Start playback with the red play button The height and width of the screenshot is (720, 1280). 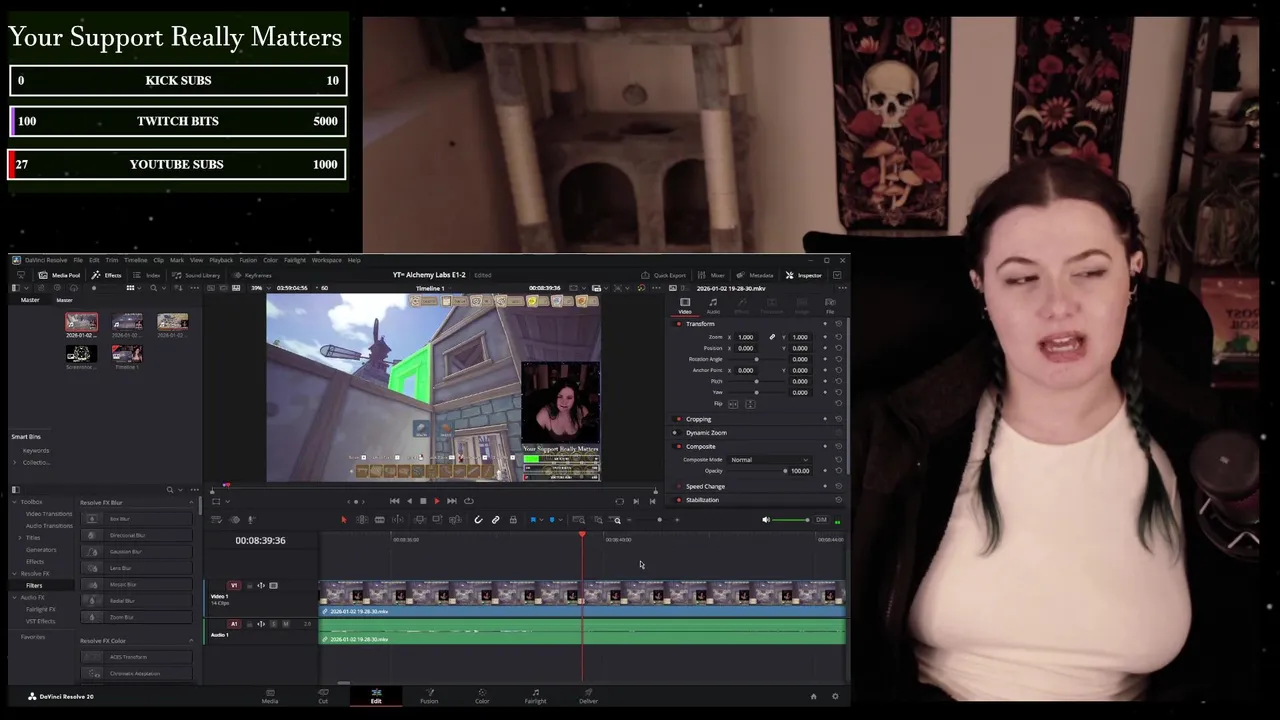(437, 501)
